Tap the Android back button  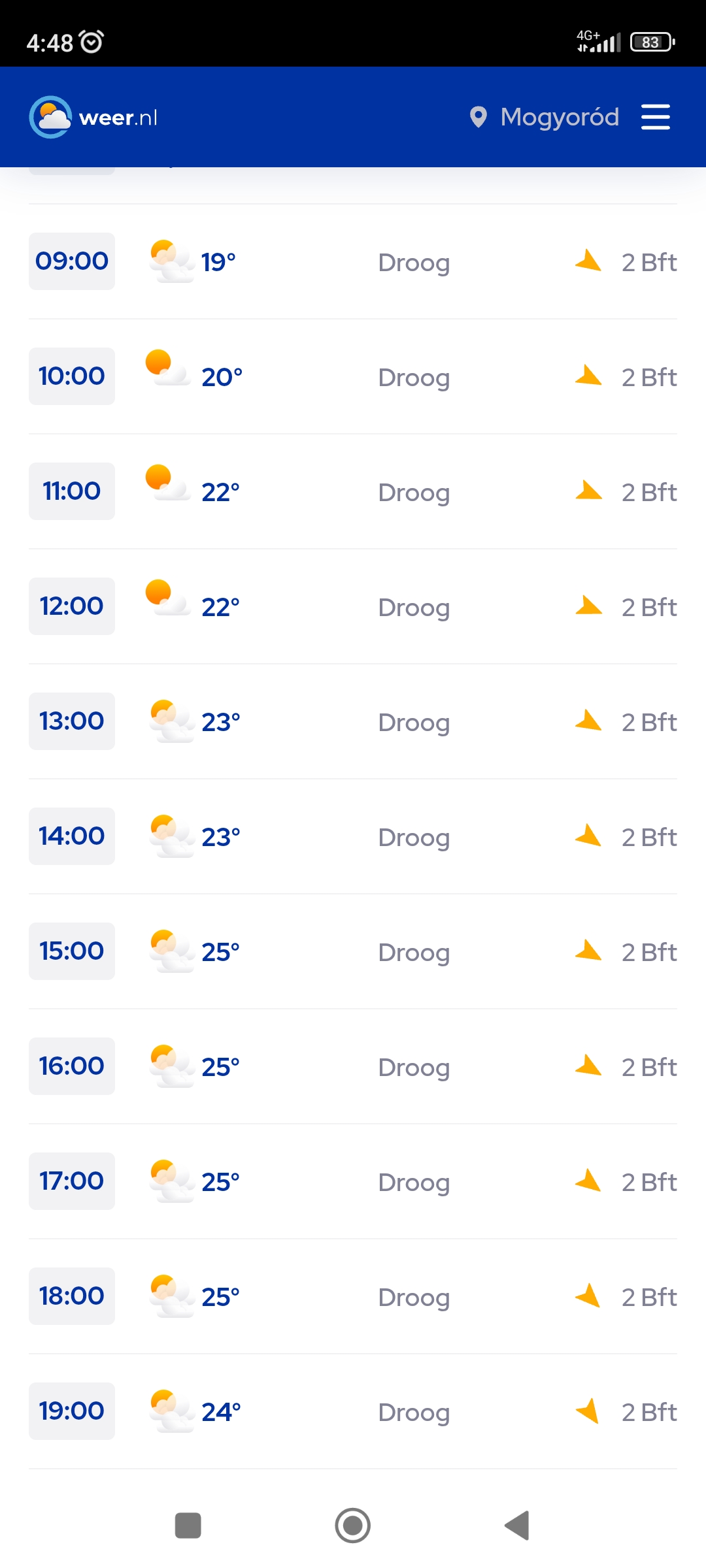point(517,1526)
